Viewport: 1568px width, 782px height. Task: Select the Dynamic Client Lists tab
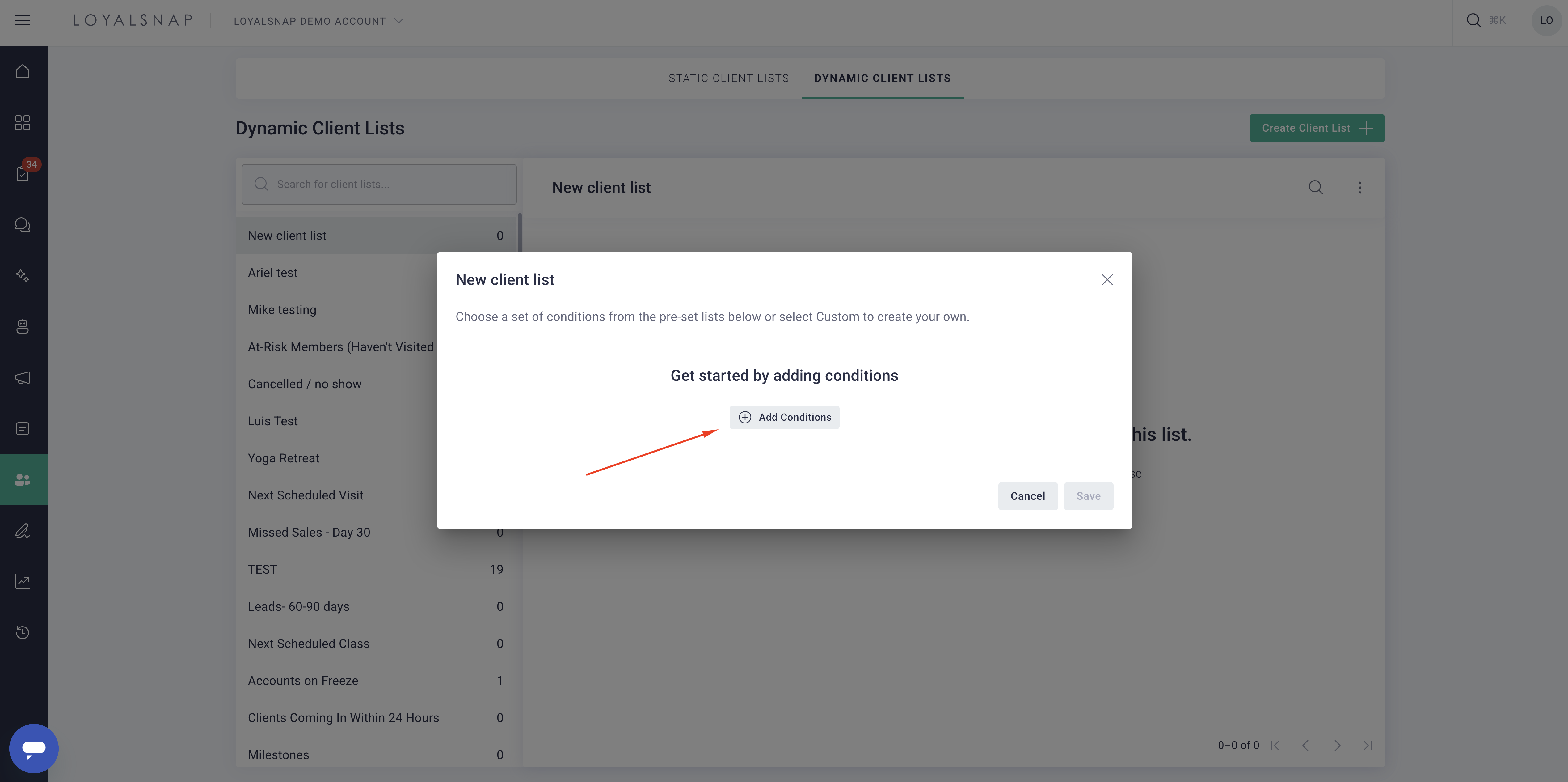click(883, 78)
